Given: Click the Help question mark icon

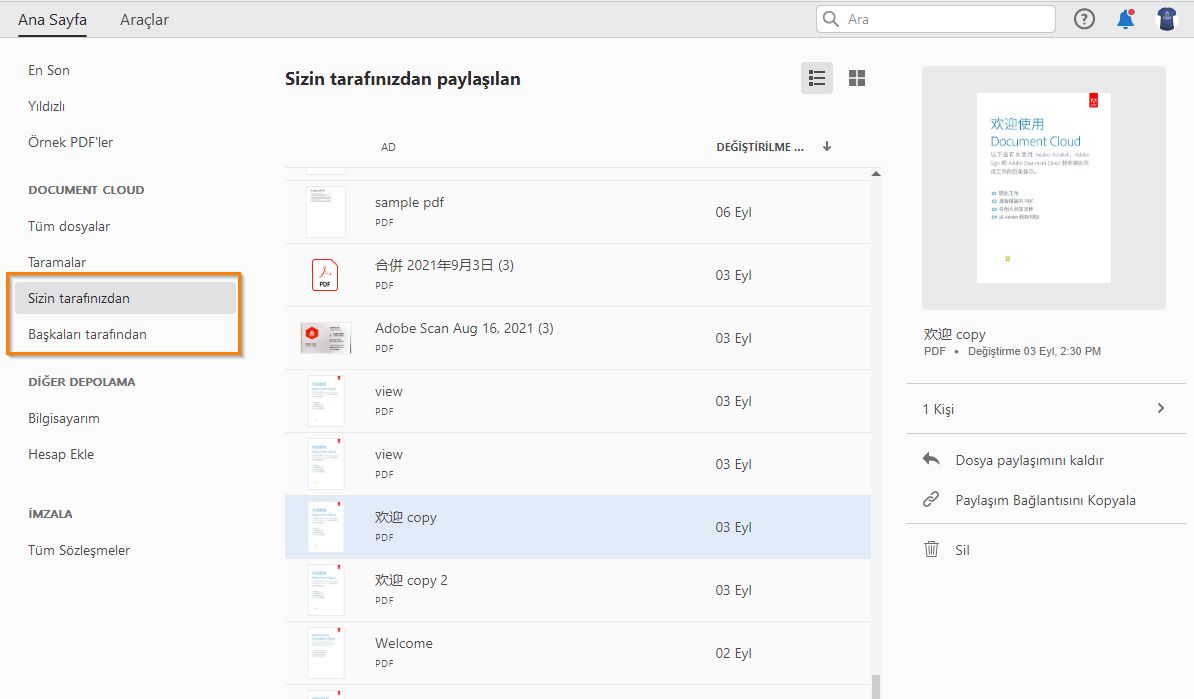Looking at the screenshot, I should 1084,18.
